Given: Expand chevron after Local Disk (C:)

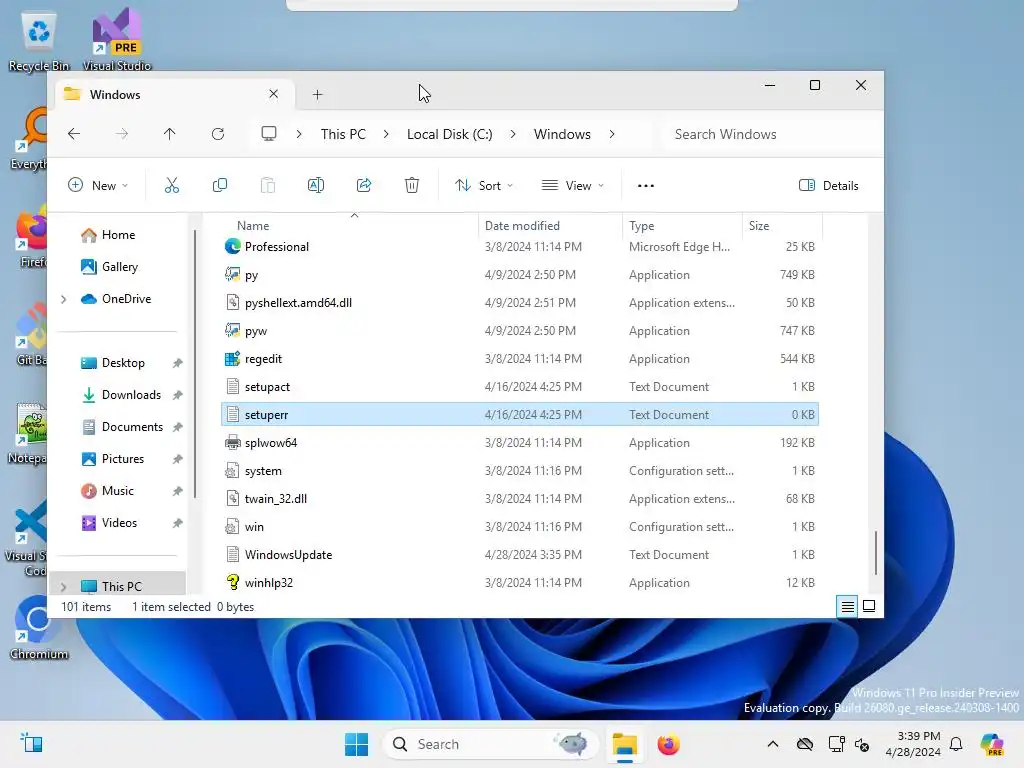Looking at the screenshot, I should [x=513, y=134].
